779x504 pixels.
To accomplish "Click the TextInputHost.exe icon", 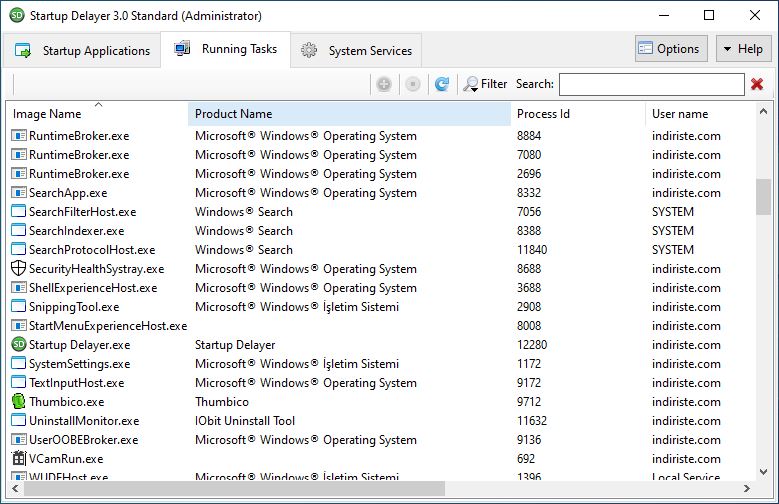I will pos(18,382).
